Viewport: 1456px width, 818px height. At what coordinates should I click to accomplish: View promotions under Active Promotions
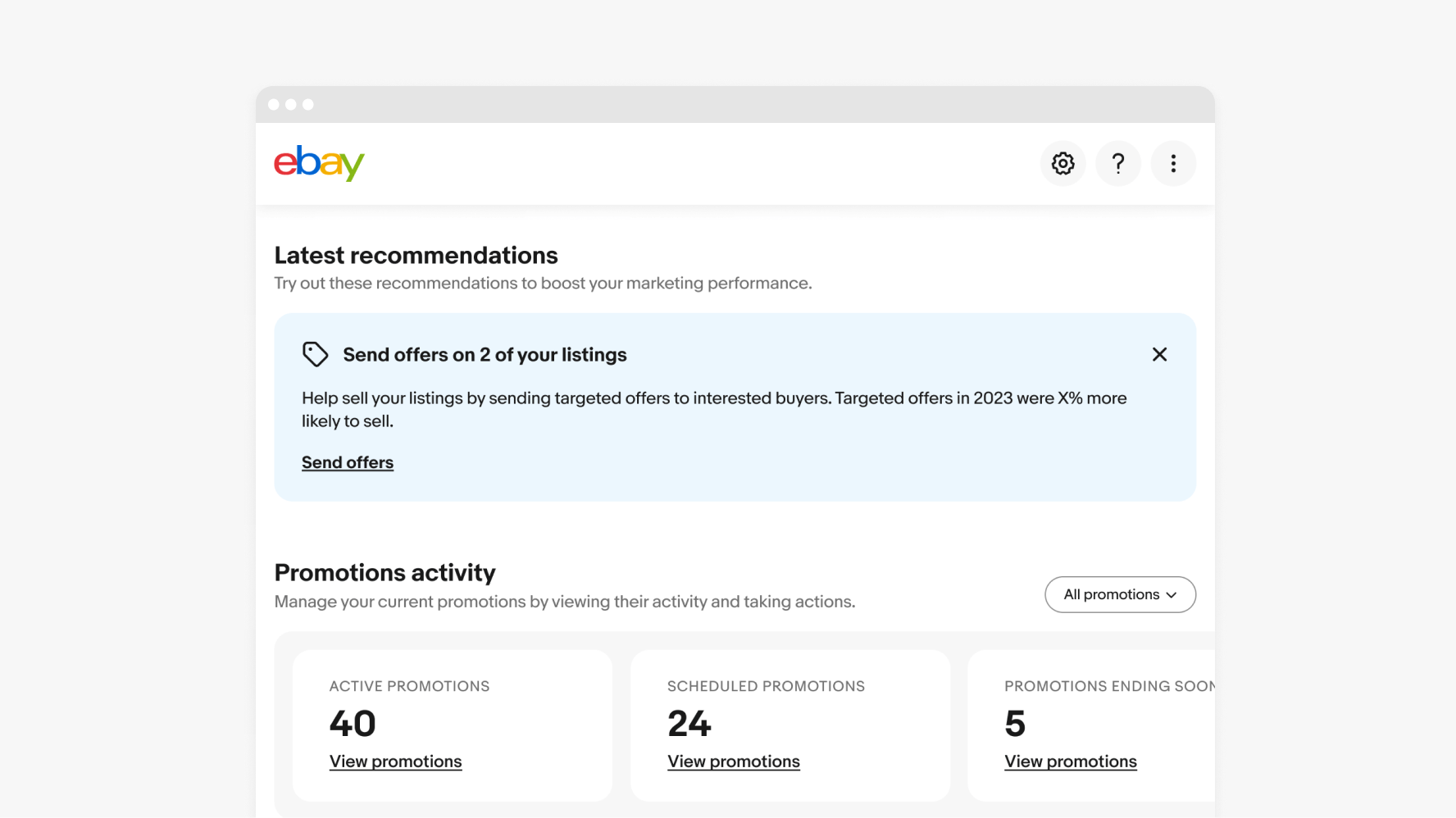coord(395,761)
